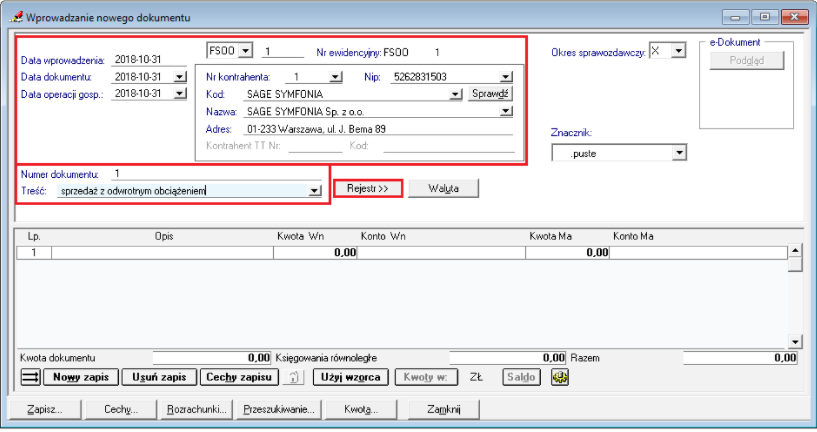Click the Razem value field

[x=740, y=358]
